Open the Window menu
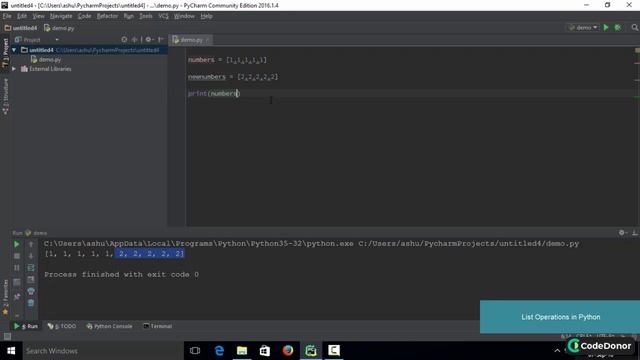 coord(184,16)
